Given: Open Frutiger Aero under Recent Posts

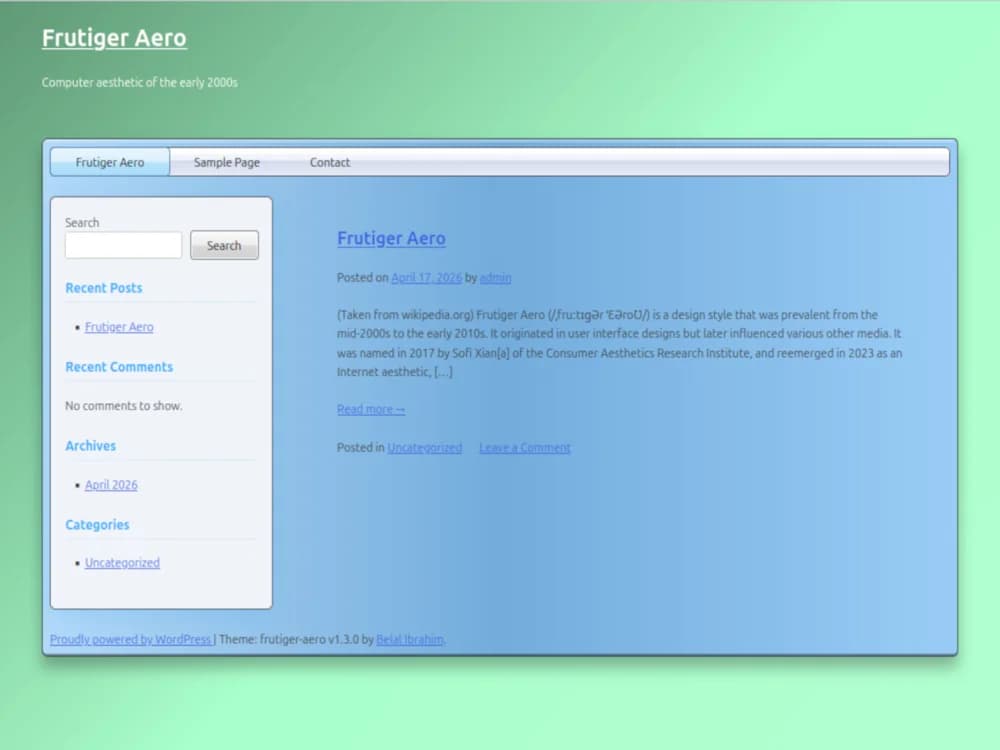Looking at the screenshot, I should 119,327.
